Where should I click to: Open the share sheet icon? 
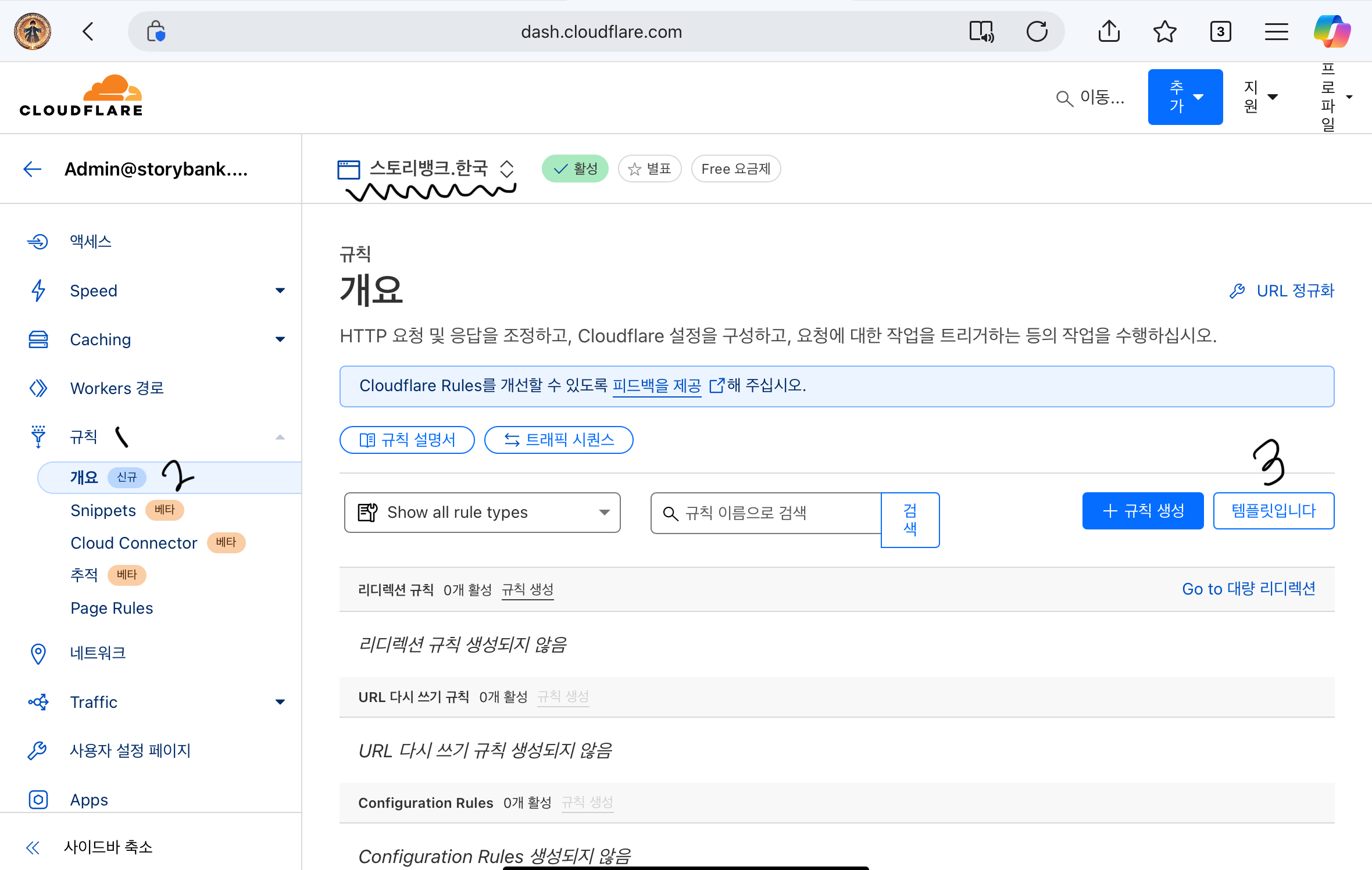click(1109, 31)
